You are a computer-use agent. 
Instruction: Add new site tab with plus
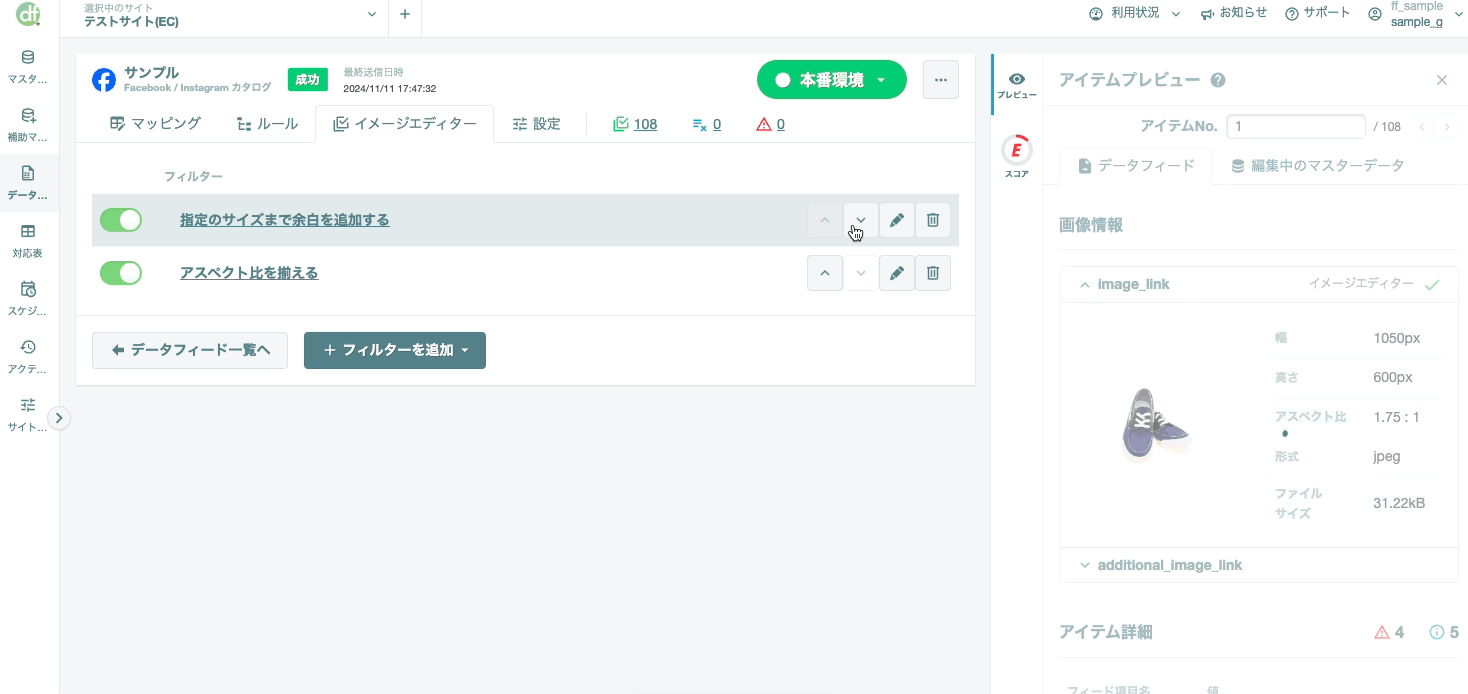(404, 14)
